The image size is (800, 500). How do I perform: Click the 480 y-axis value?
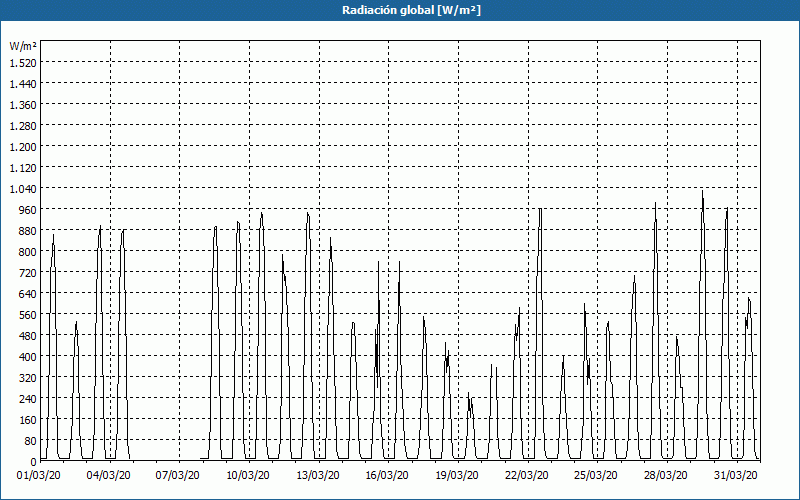pos(29,336)
